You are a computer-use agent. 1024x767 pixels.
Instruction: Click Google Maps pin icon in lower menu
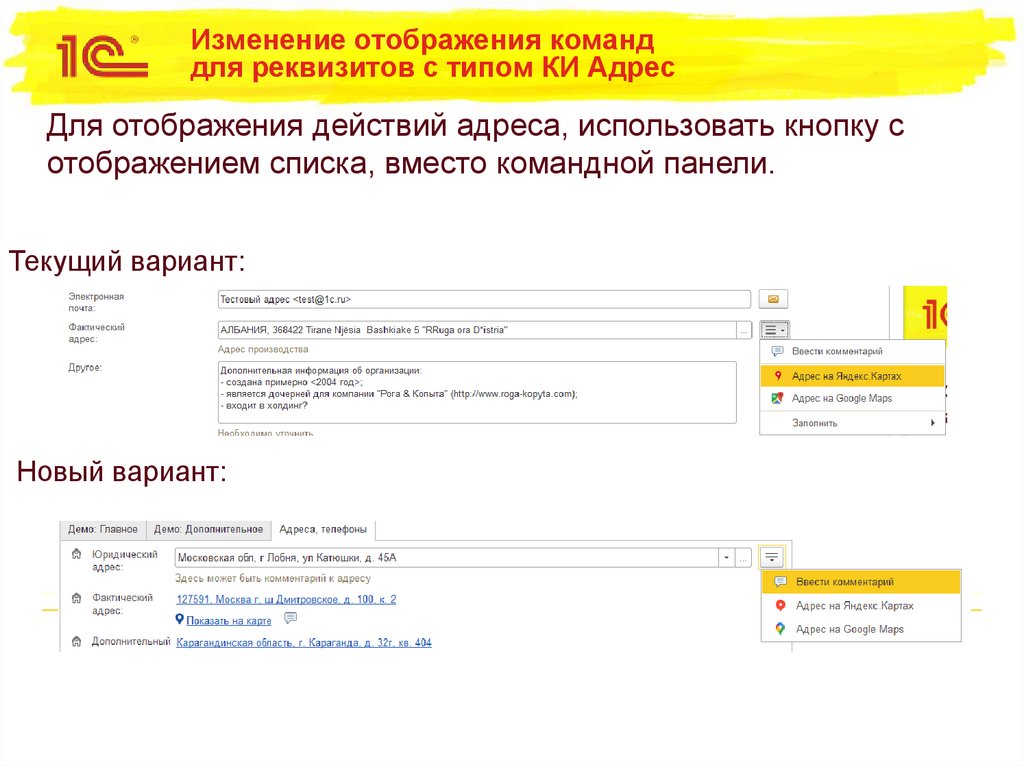coord(780,629)
